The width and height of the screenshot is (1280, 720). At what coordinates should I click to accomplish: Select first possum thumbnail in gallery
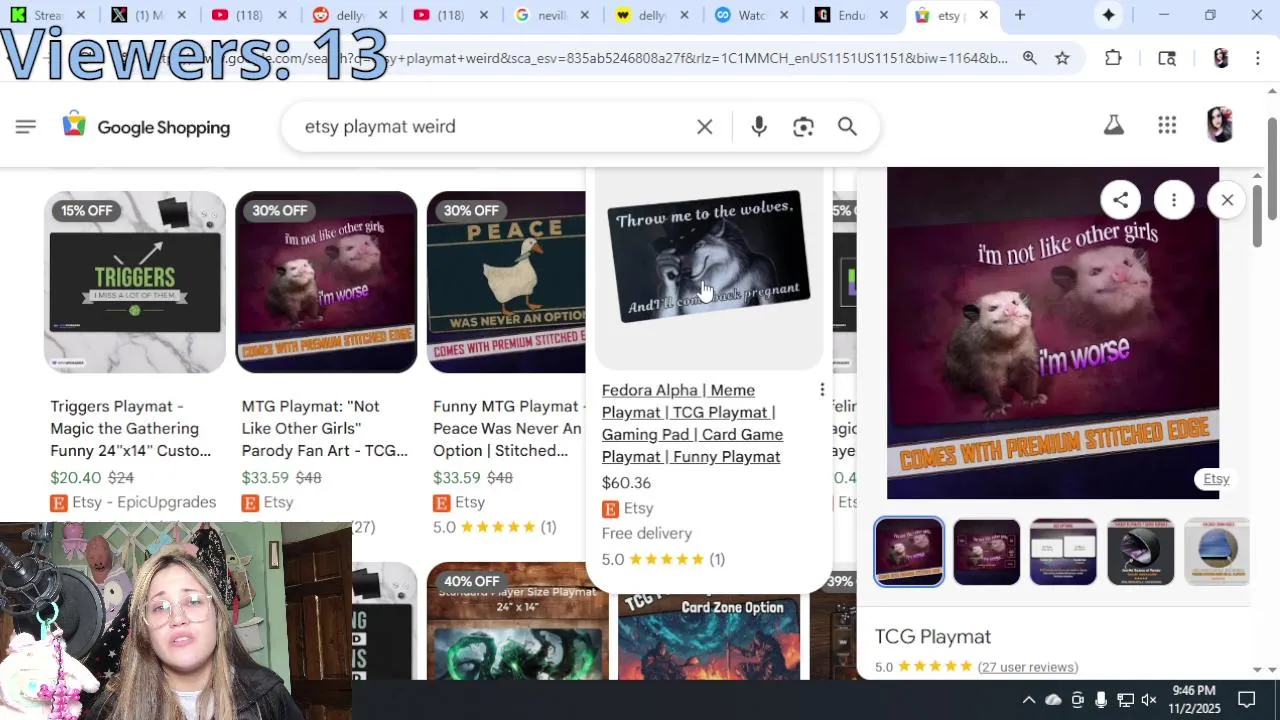pyautogui.click(x=909, y=551)
